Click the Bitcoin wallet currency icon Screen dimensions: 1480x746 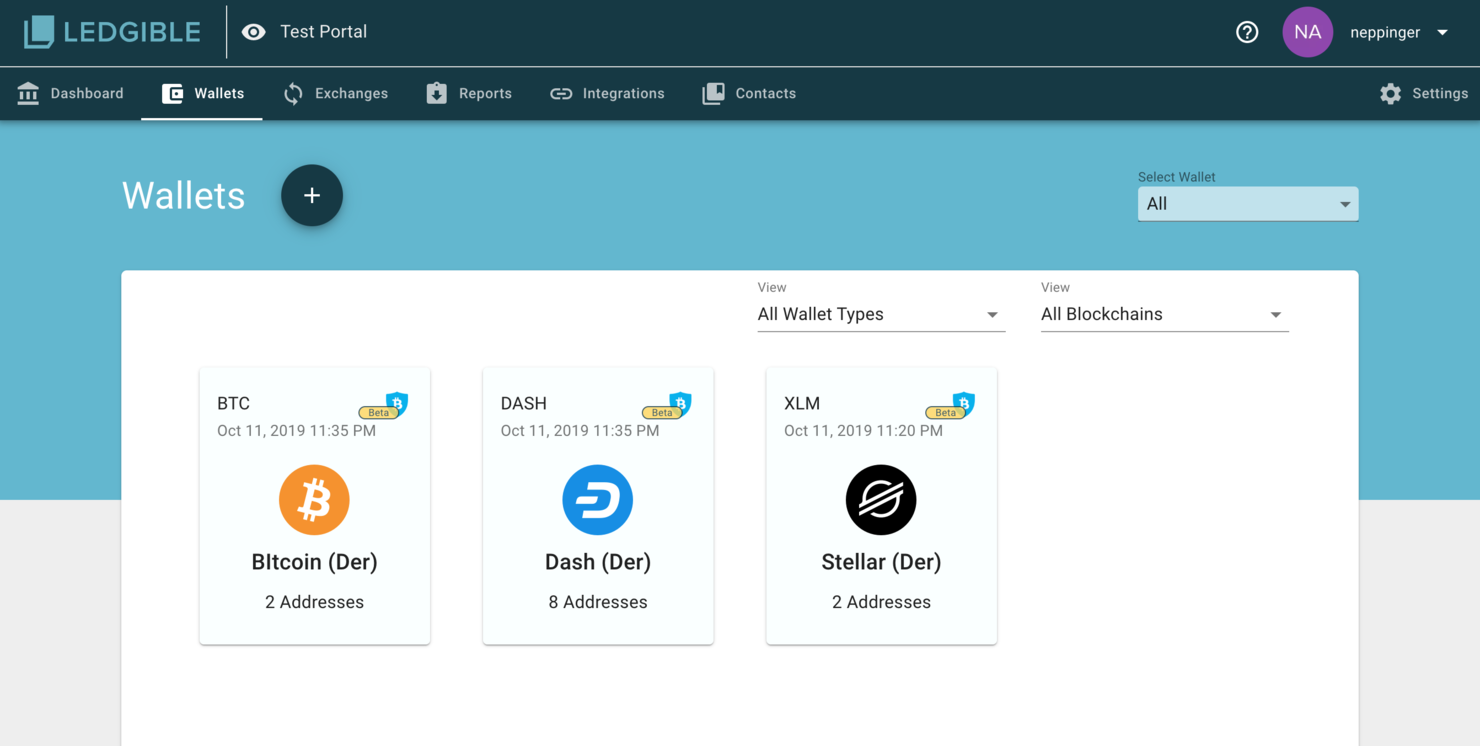click(314, 499)
